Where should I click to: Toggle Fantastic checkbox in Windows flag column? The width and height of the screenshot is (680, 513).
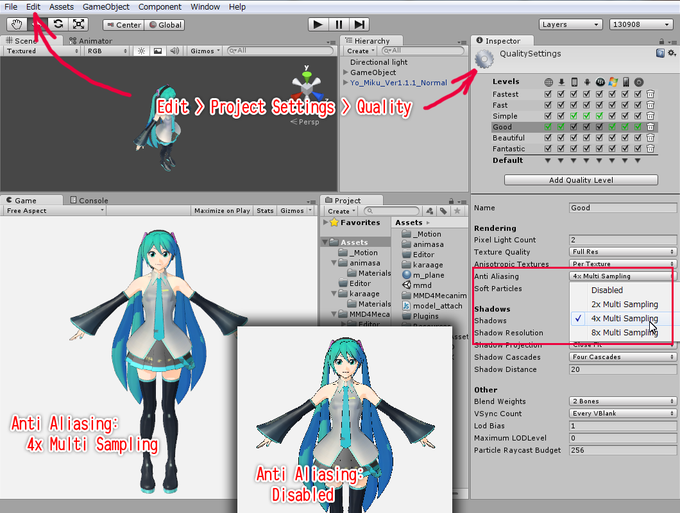coord(612,148)
